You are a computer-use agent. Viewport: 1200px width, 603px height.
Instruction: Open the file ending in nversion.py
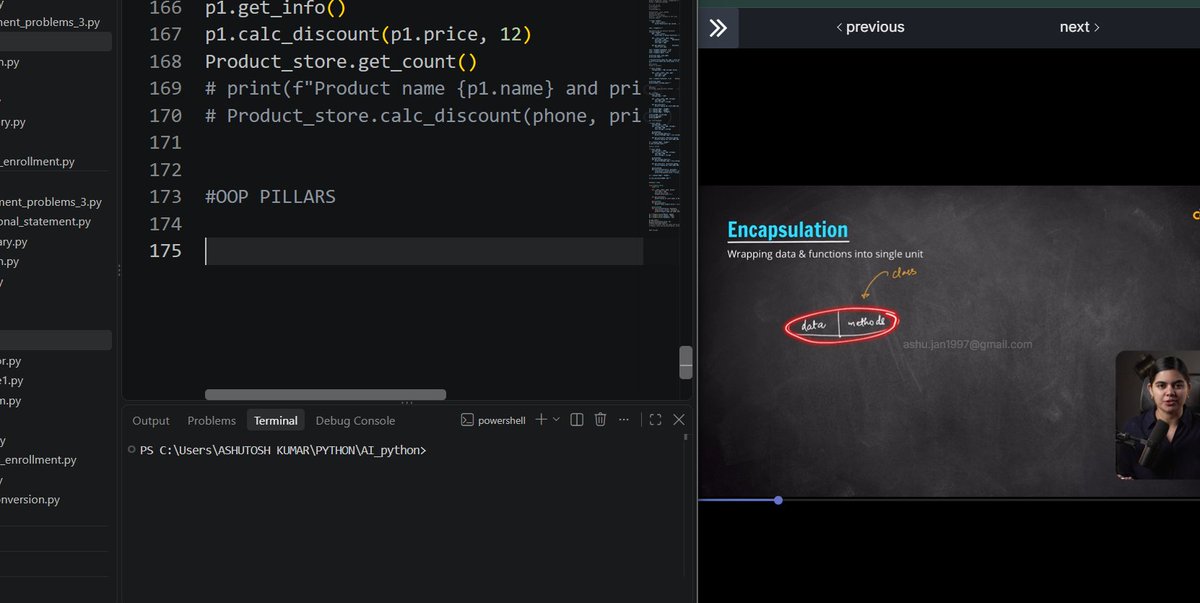click(30, 499)
